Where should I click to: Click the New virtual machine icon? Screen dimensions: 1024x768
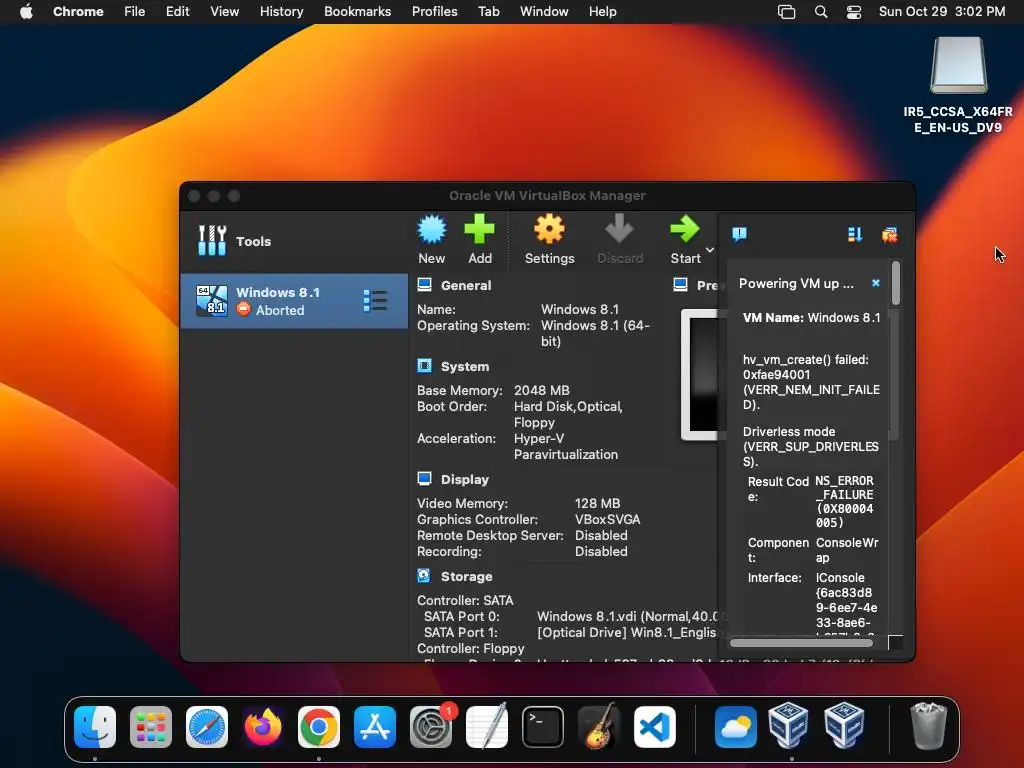(x=432, y=229)
